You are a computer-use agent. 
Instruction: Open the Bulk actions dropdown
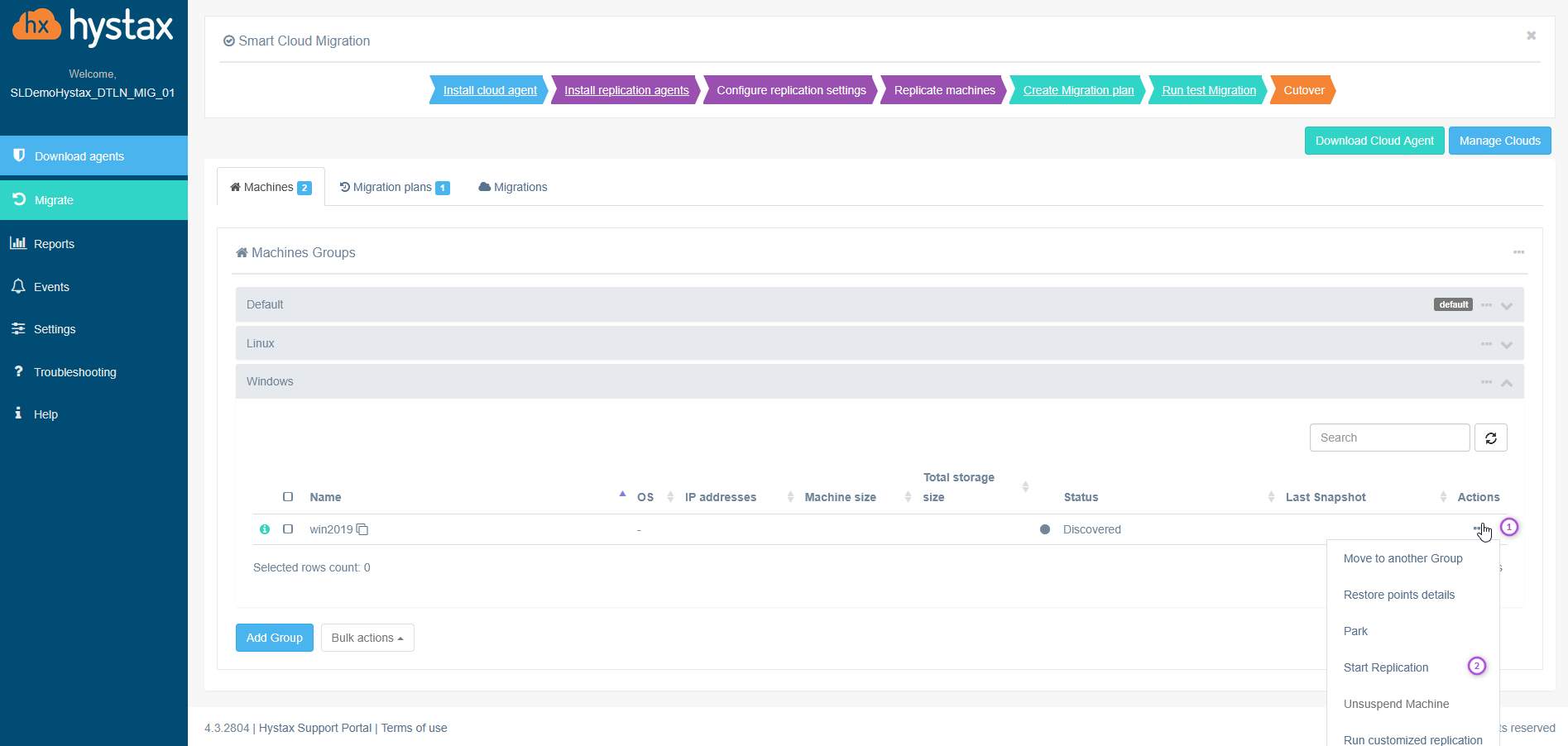(x=367, y=638)
